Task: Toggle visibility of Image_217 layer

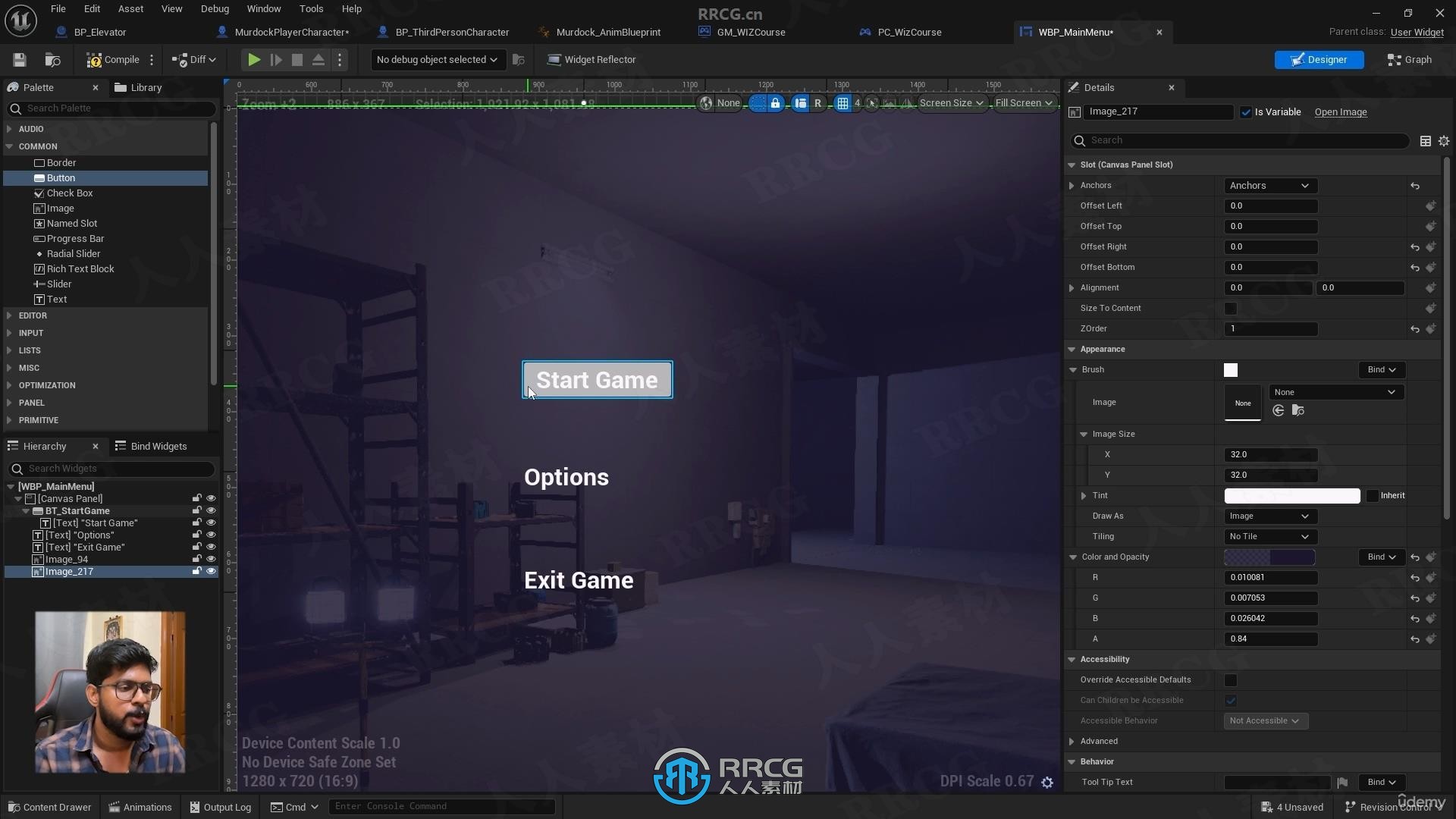Action: tap(211, 571)
